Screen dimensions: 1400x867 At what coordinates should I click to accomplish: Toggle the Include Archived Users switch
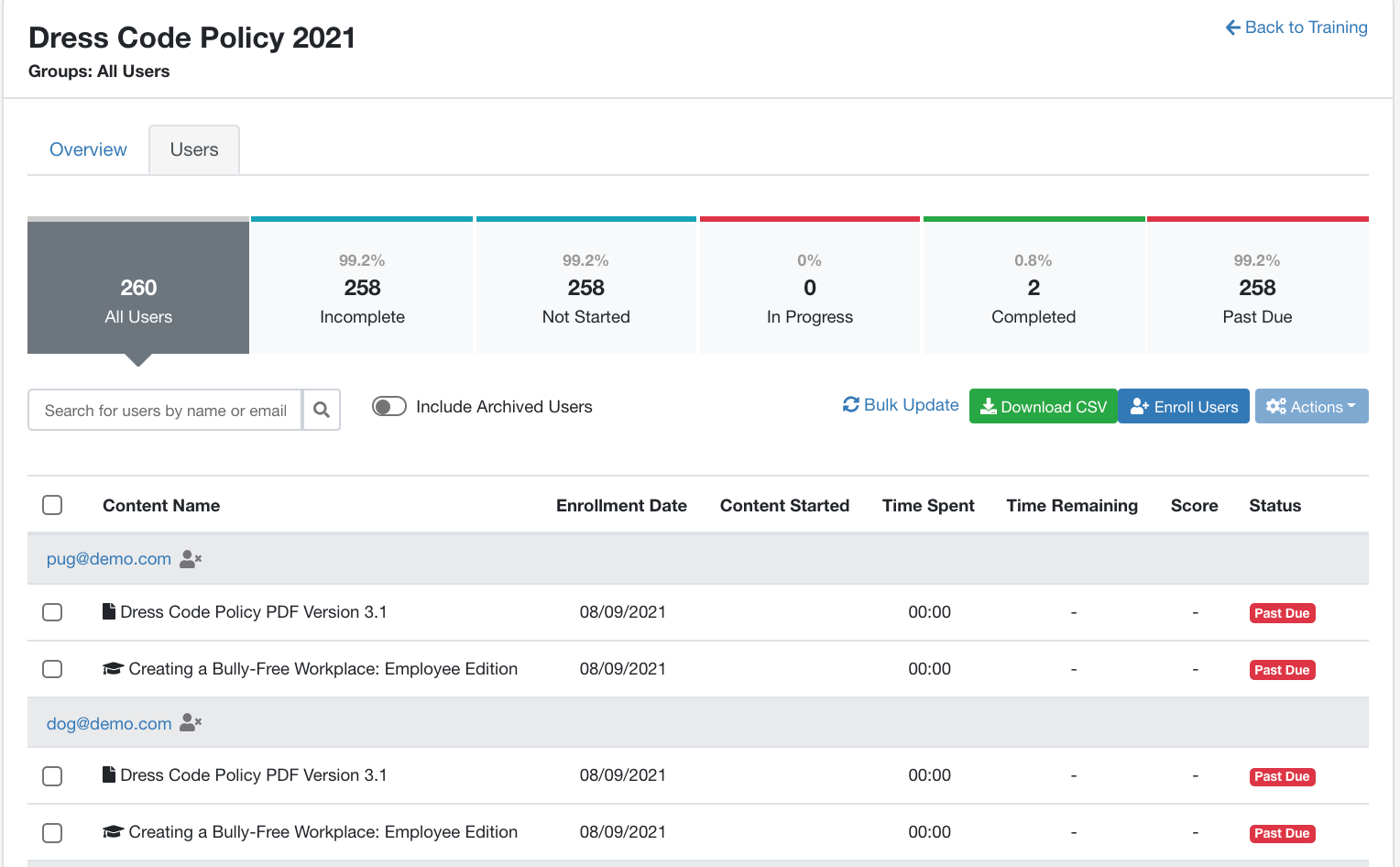pyautogui.click(x=389, y=406)
